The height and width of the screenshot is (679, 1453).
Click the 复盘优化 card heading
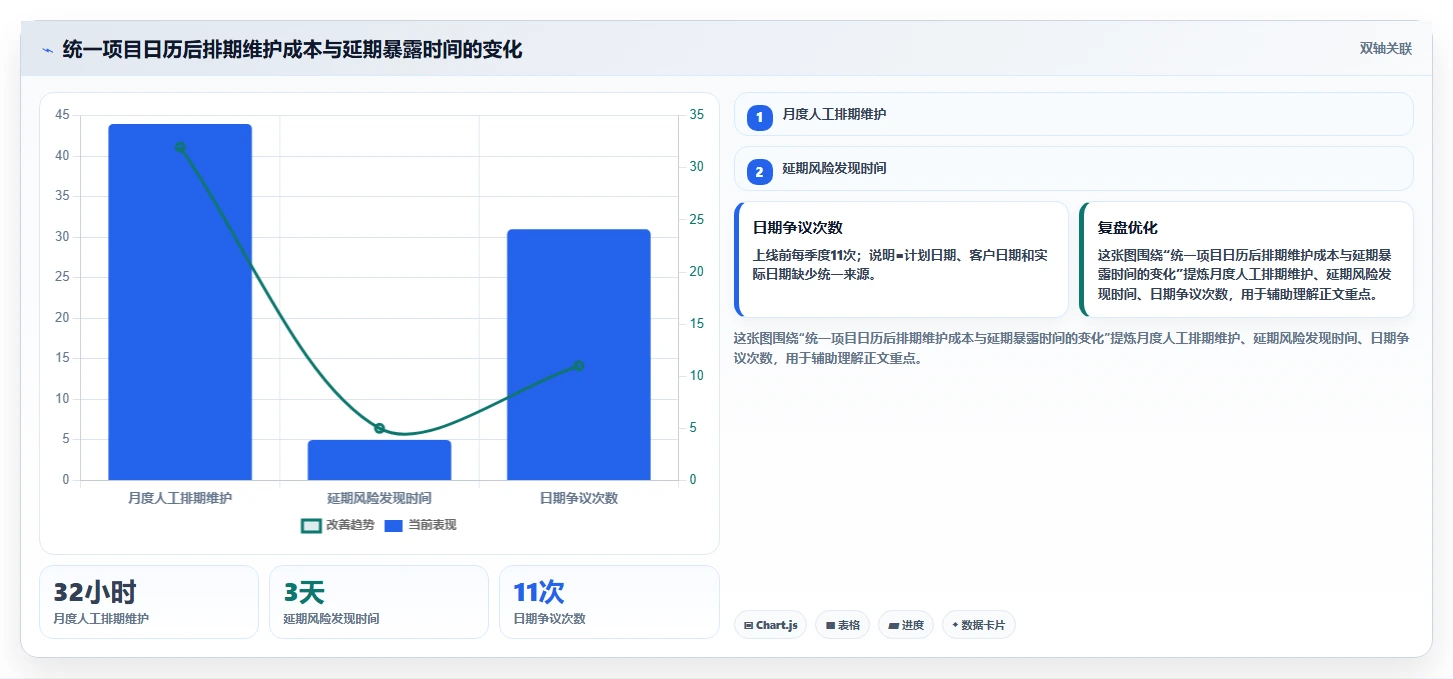coord(1128,228)
